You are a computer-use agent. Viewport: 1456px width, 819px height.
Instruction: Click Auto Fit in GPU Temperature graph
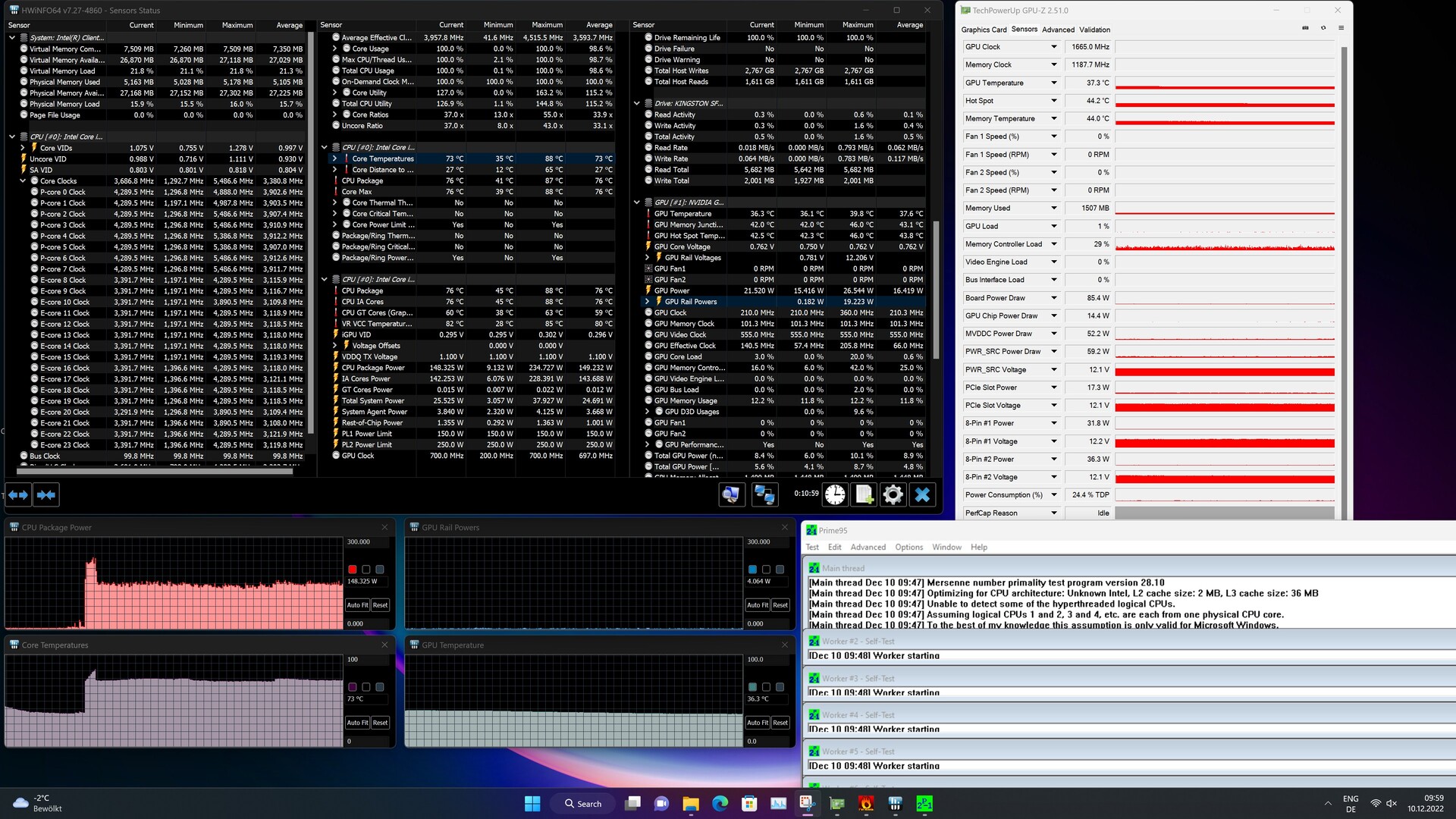pos(758,723)
